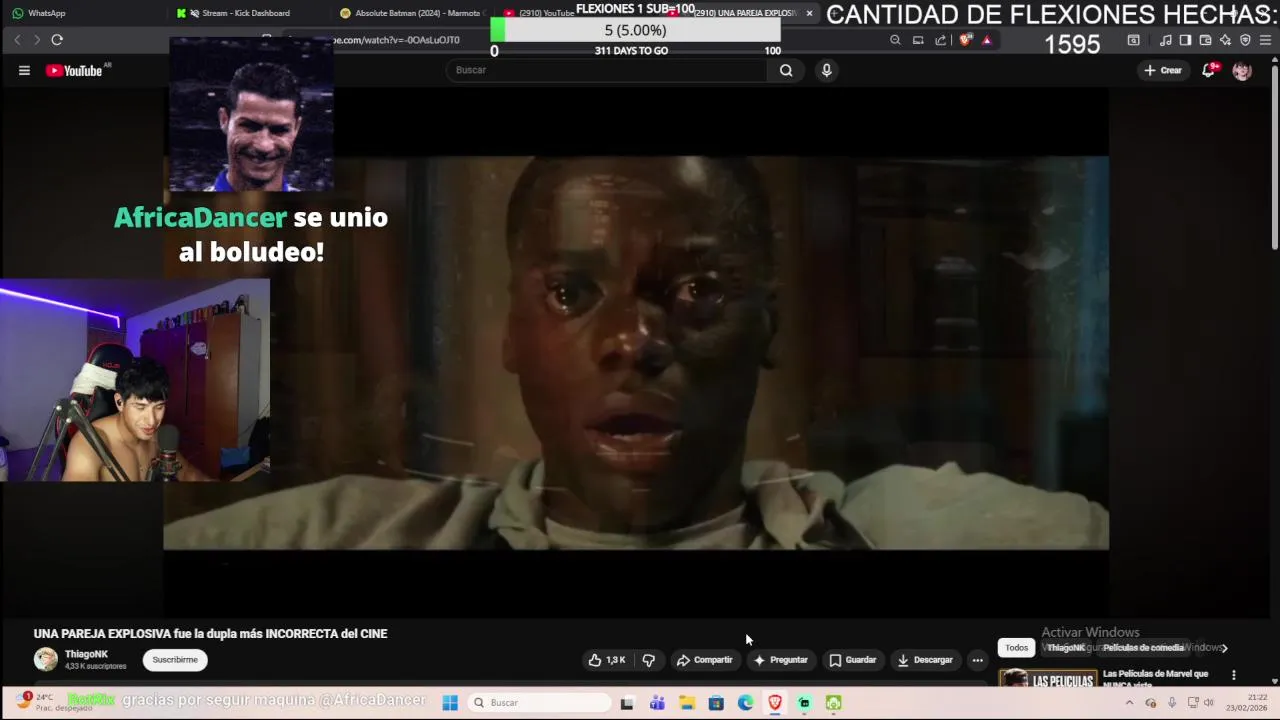Open options for Las Peliculas de Marvel video
Screen dimensions: 1280x720
[1233, 675]
